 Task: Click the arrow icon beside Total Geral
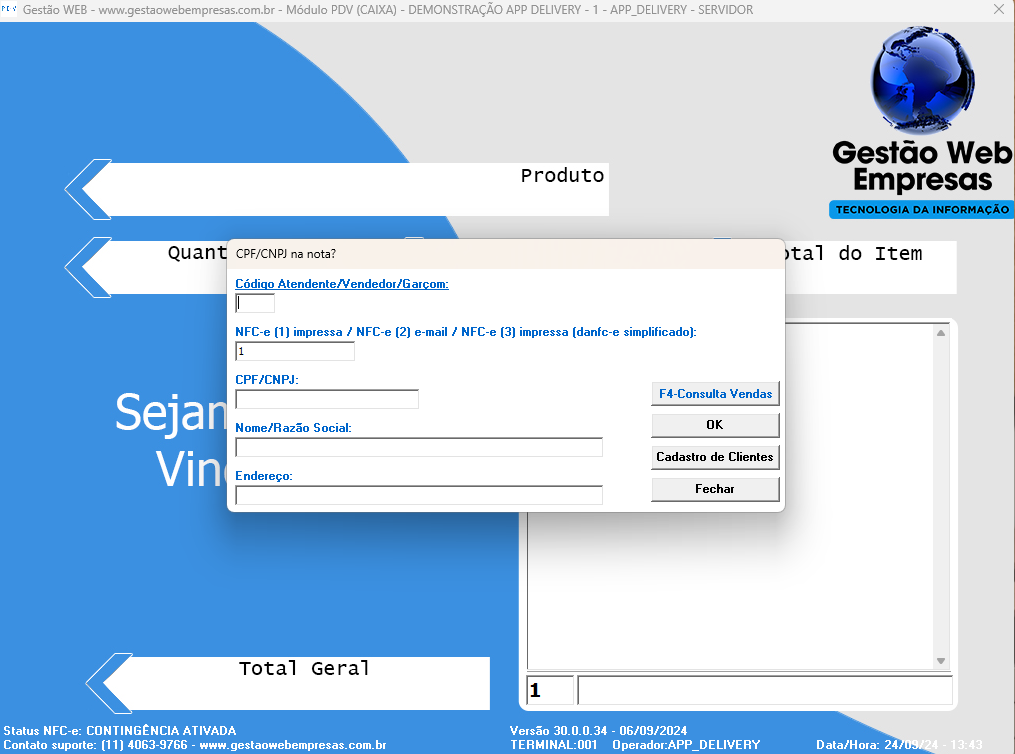click(108, 683)
